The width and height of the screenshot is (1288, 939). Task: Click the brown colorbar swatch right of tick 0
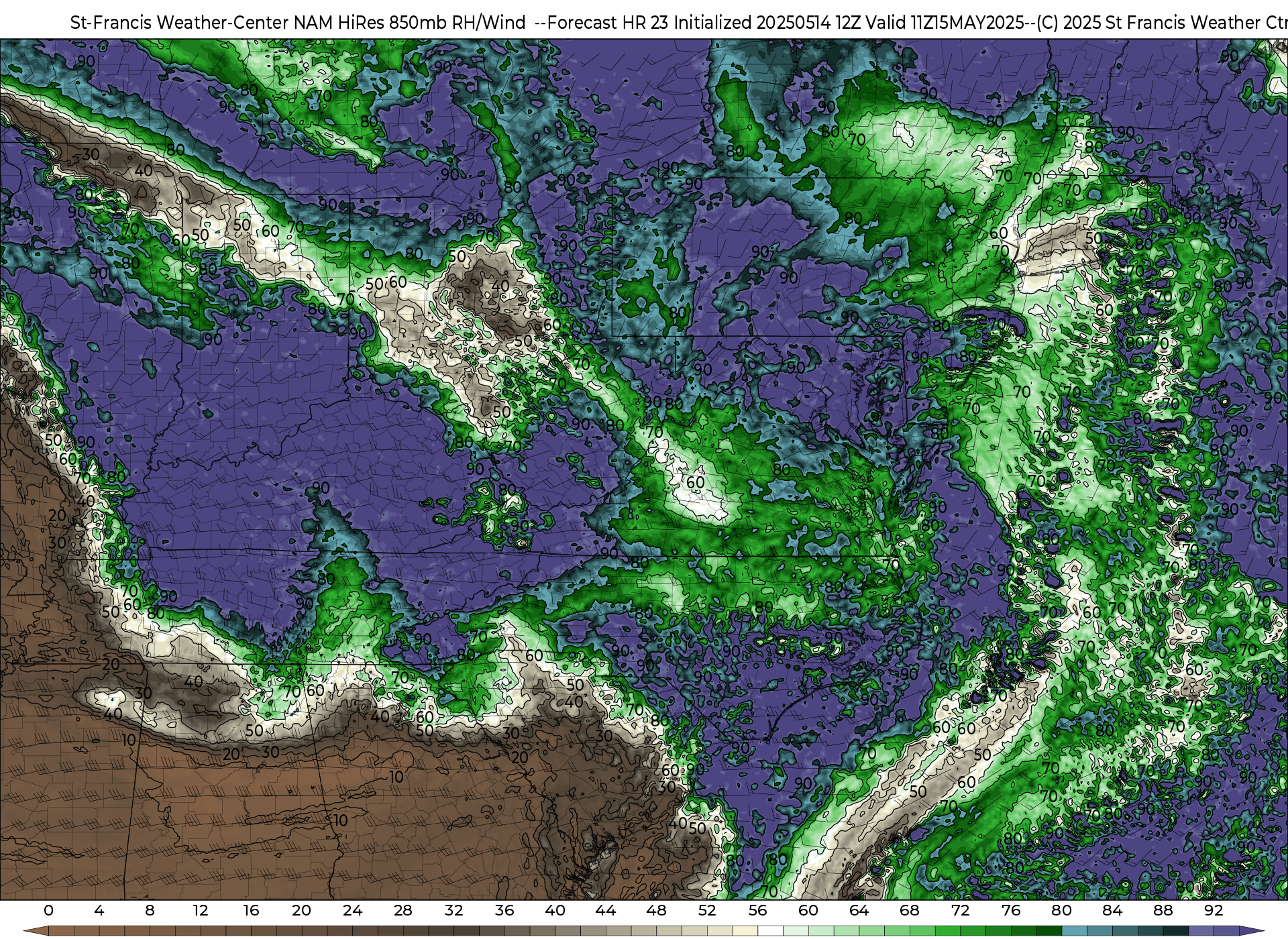[61, 931]
